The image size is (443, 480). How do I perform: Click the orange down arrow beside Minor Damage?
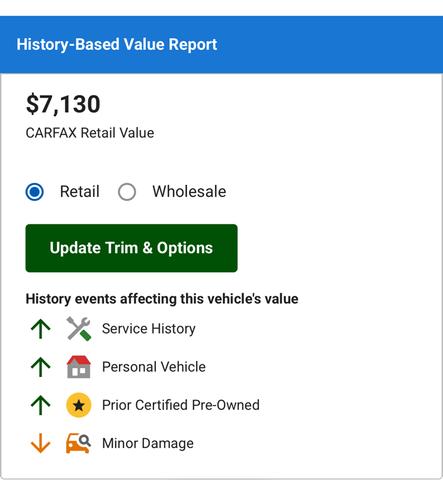tap(40, 443)
